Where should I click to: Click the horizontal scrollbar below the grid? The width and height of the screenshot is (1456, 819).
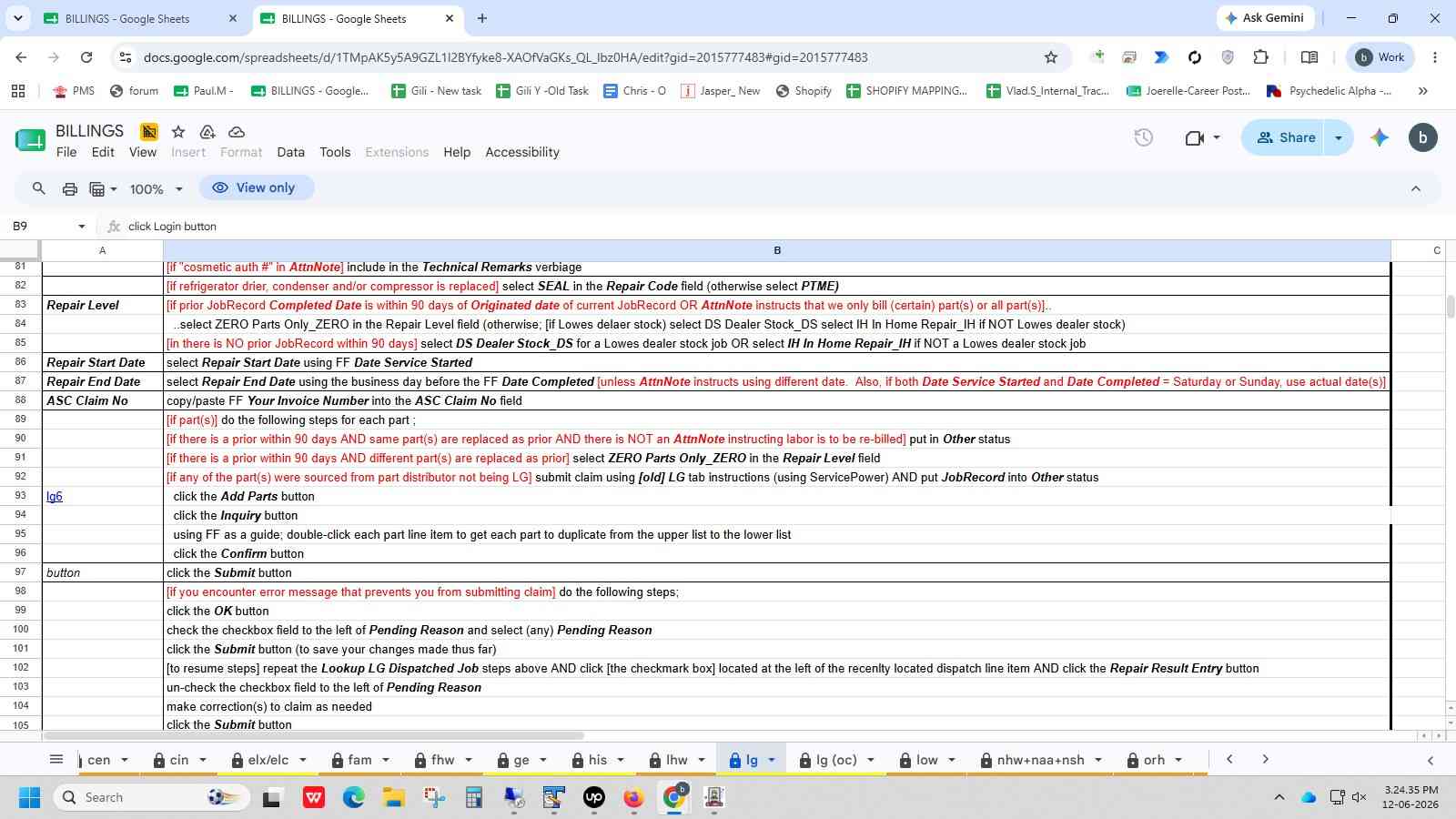(x=314, y=735)
